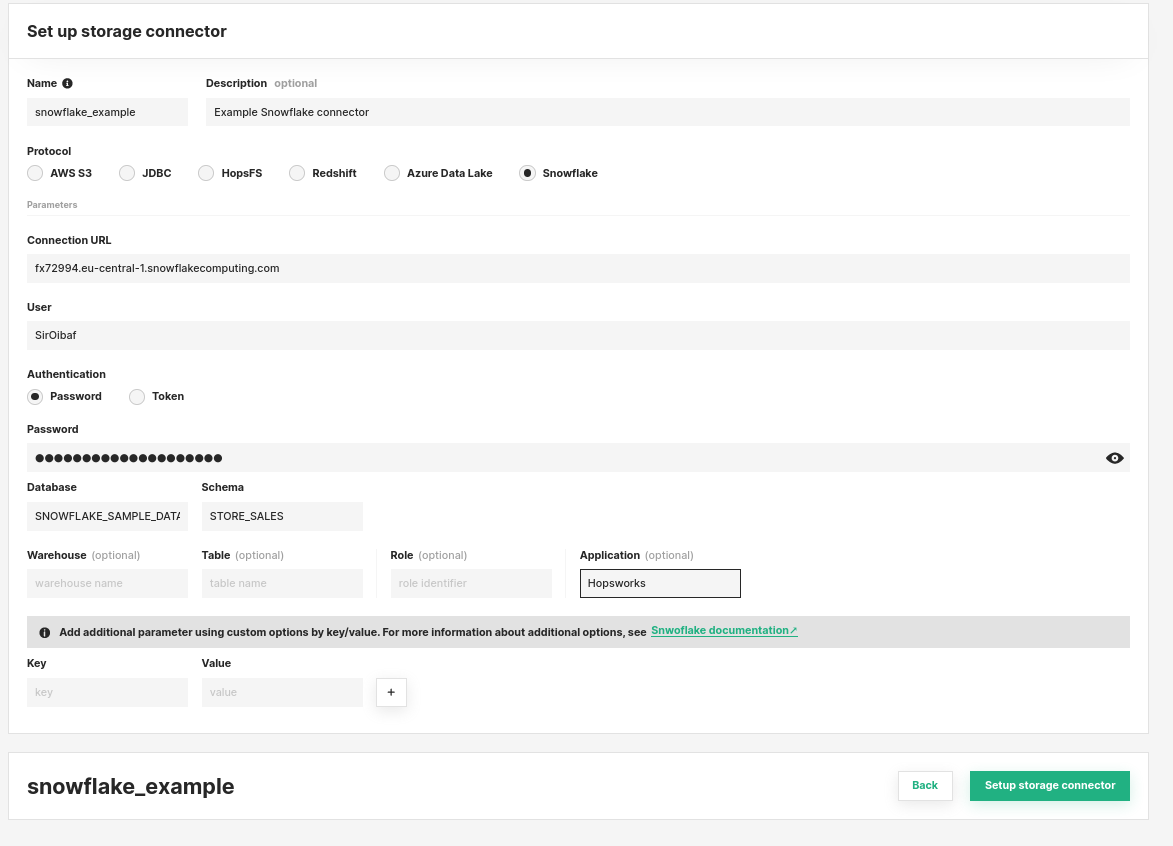Viewport: 1173px width, 846px height.
Task: Select the AWS S3 protocol radio button
Action: [36, 173]
